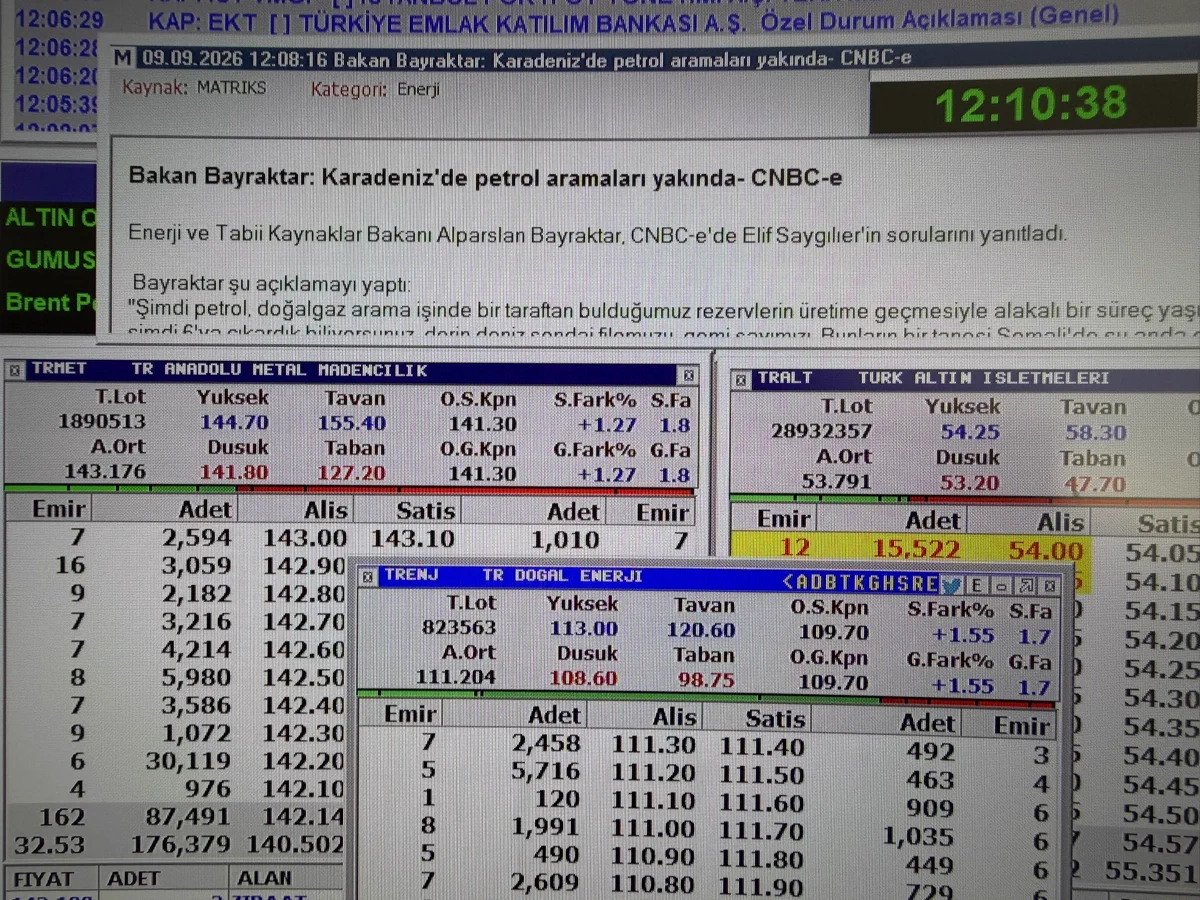
Task: Click TRENJ A.Ort value 111.204
Action: 455,677
